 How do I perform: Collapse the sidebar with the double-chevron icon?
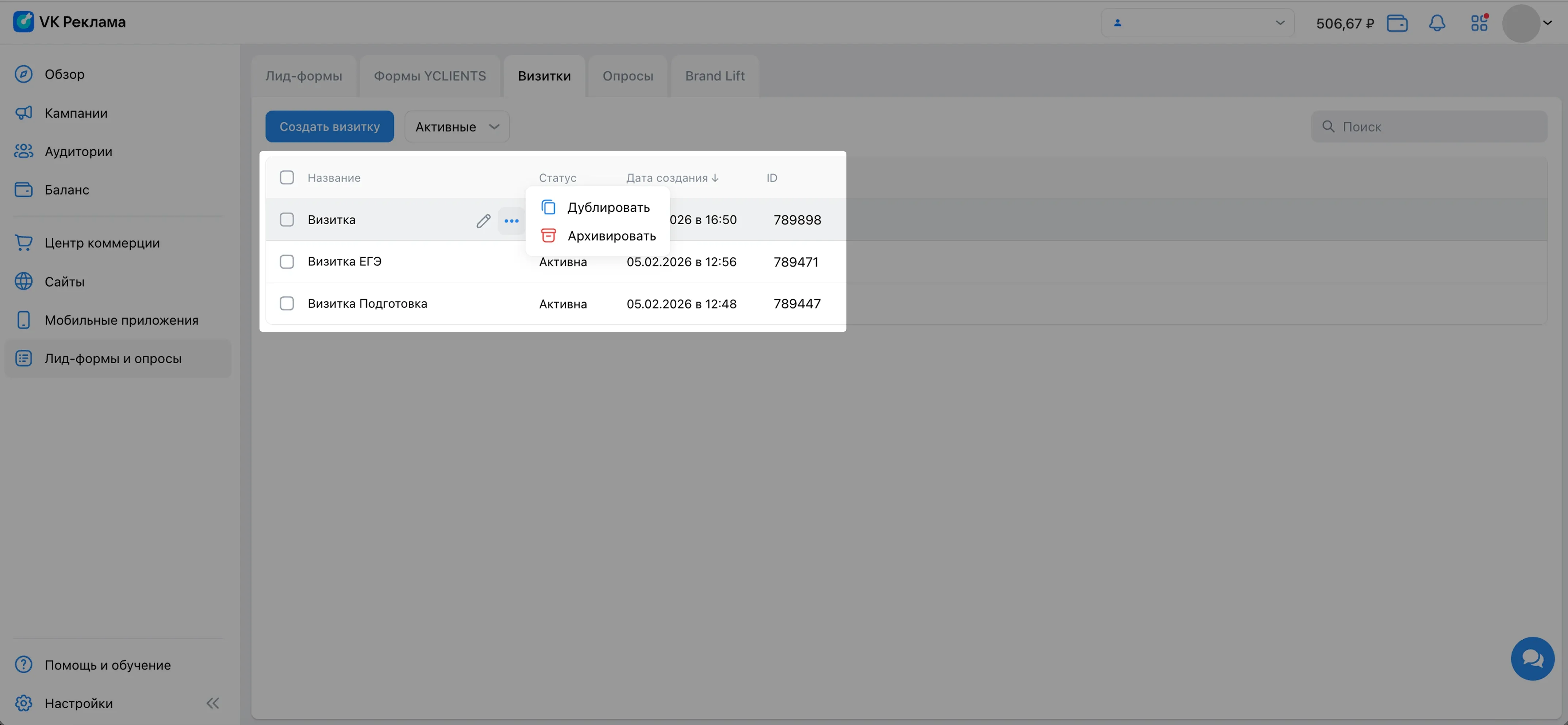click(x=212, y=703)
